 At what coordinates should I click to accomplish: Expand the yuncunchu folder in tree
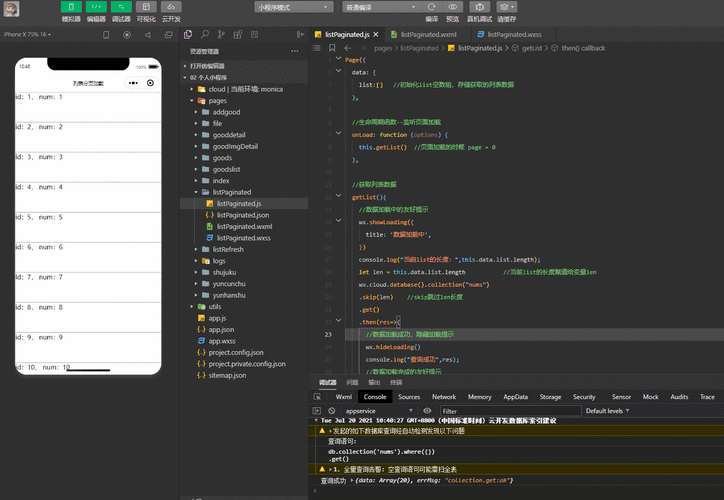click(229, 284)
